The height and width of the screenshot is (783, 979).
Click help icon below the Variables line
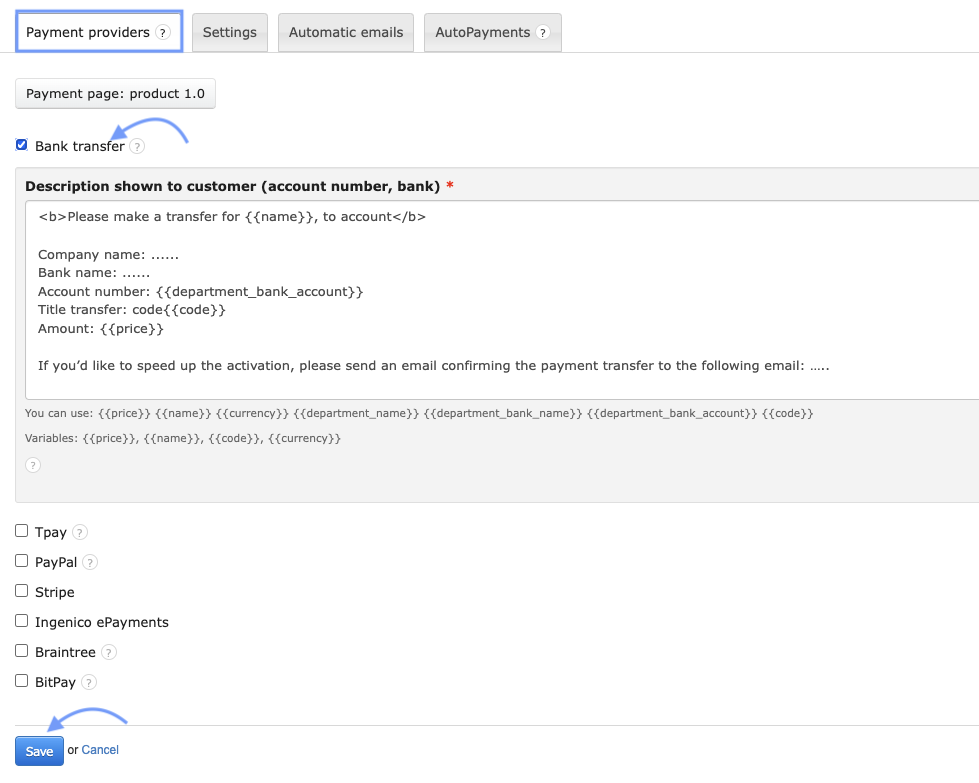click(33, 465)
